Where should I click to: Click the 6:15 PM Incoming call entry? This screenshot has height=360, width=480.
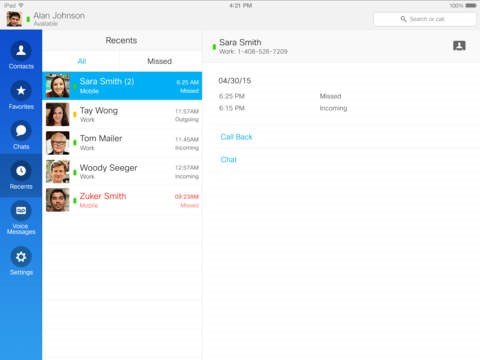(283, 108)
